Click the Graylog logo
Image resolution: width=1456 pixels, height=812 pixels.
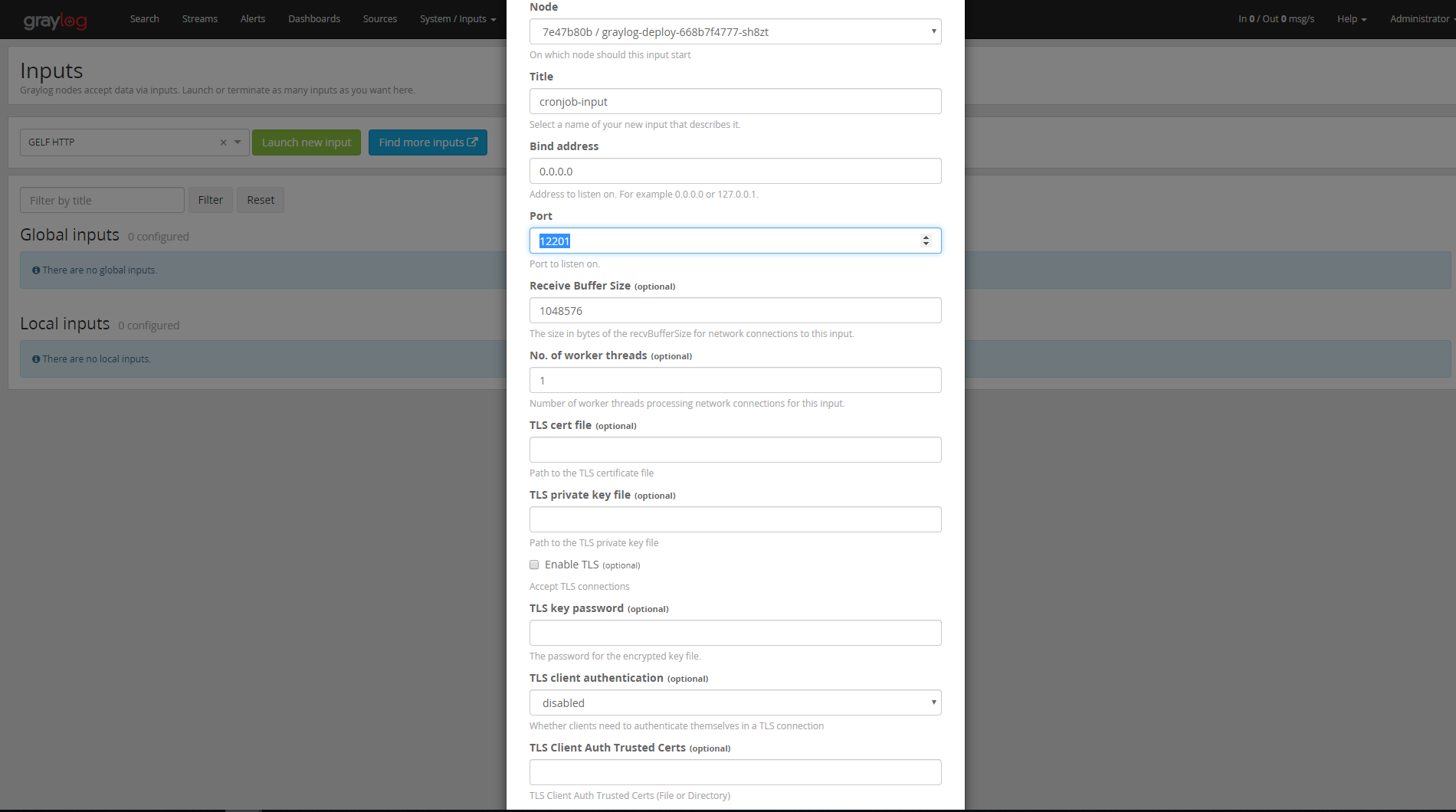point(55,20)
